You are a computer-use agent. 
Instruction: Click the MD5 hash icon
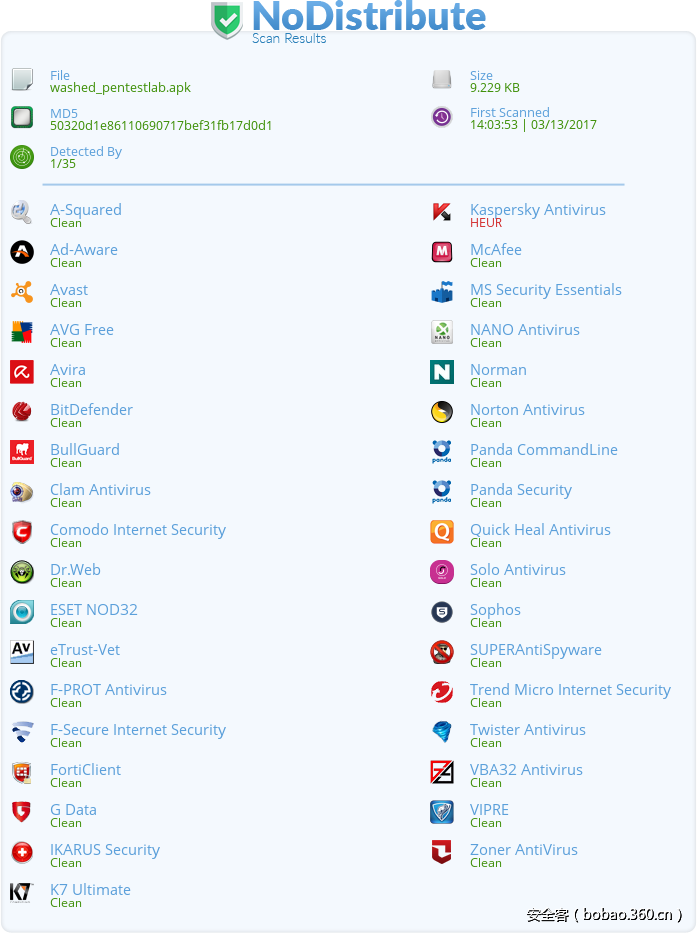point(22,116)
